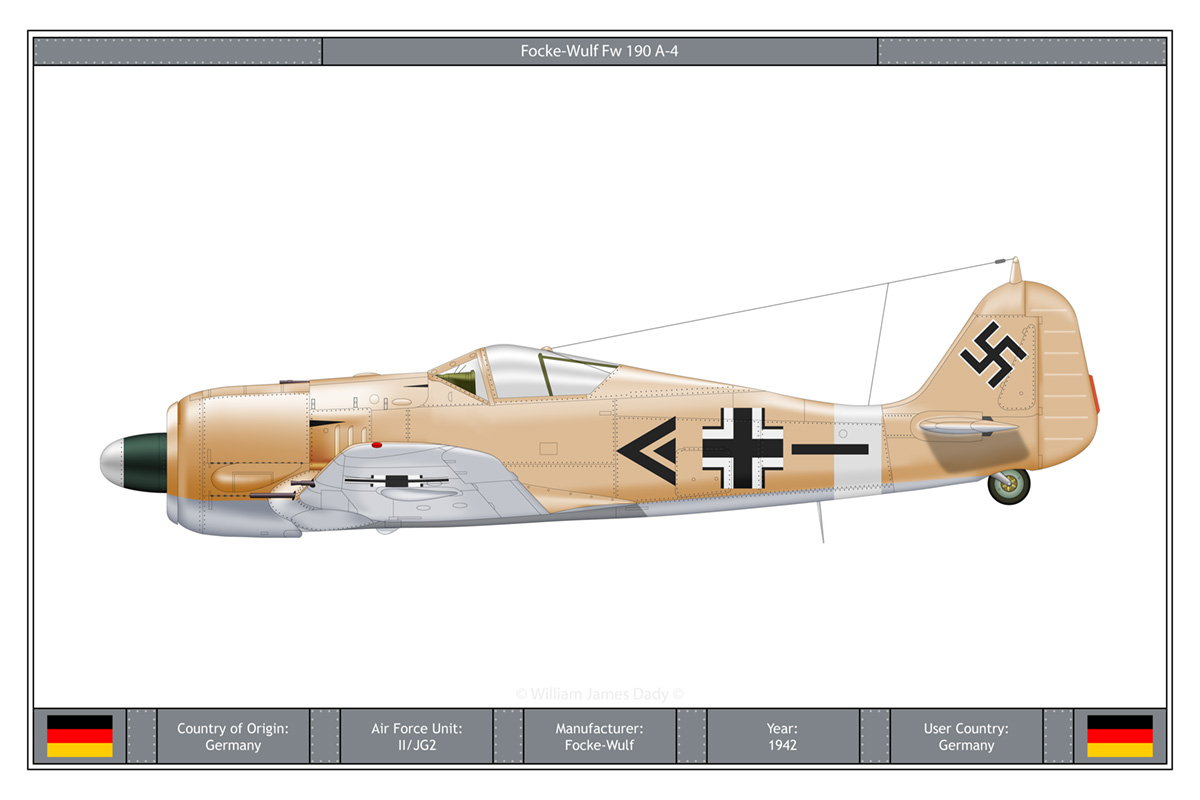Click the title text Focke-Wulf Fw 190 A-4

click(x=599, y=51)
